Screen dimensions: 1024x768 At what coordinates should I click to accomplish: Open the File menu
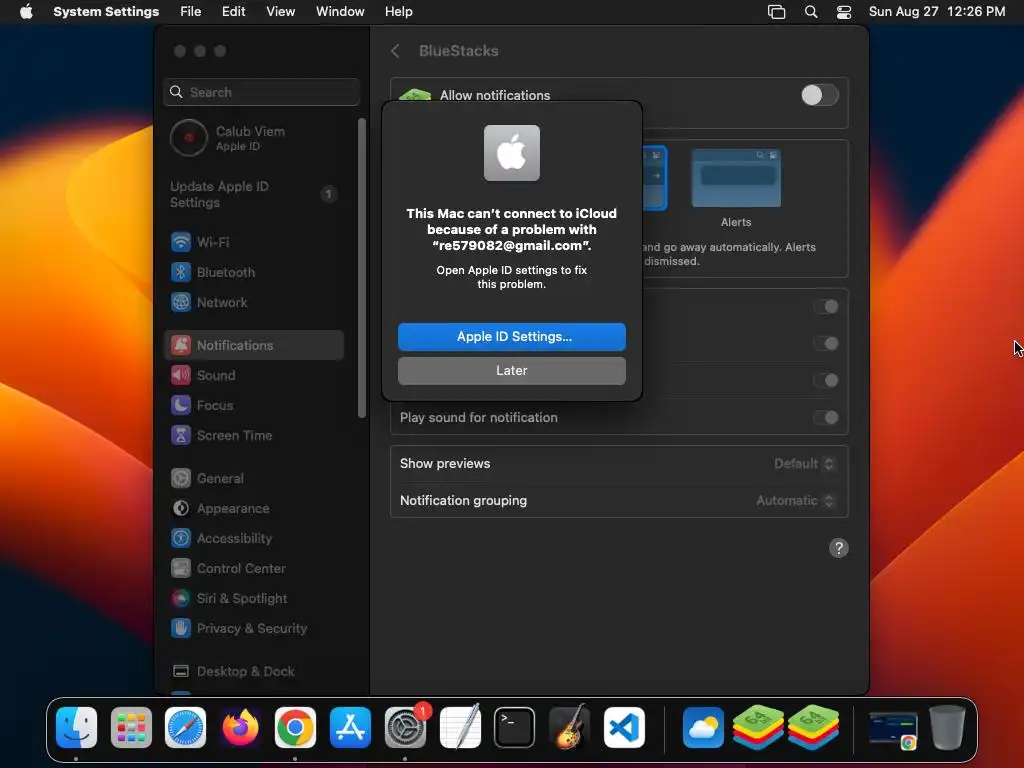(x=191, y=12)
